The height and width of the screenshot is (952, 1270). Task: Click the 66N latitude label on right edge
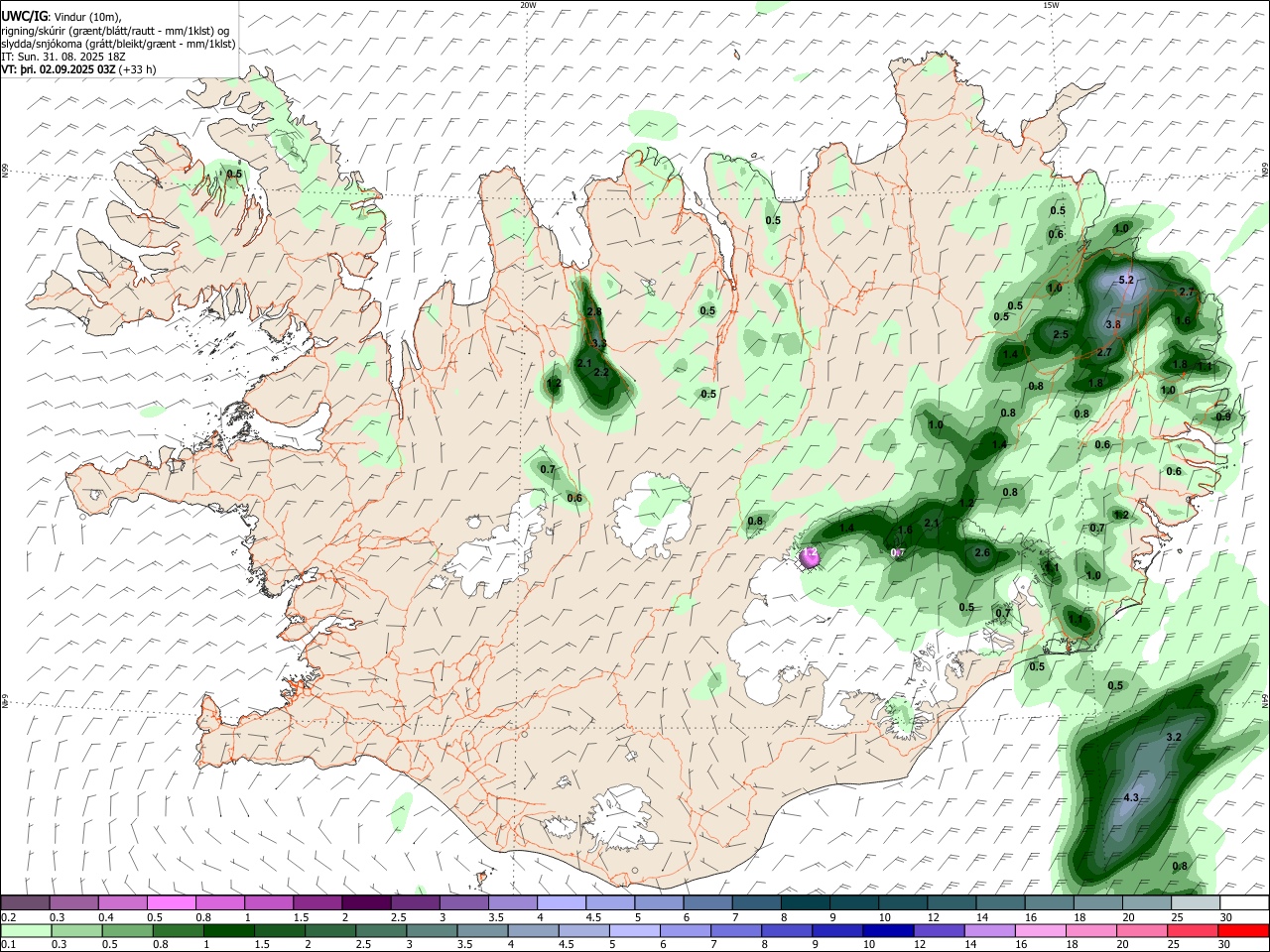tap(1265, 169)
